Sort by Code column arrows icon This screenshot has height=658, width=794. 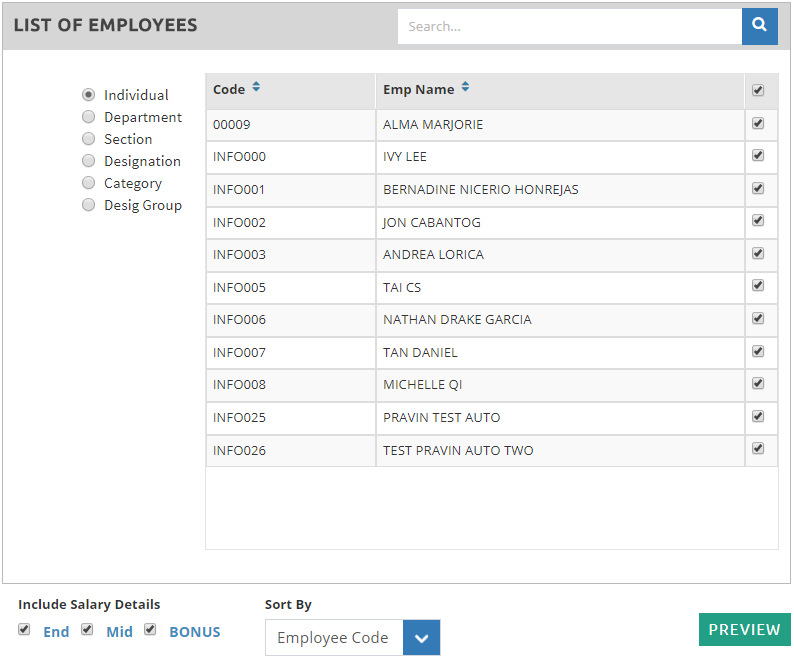(256, 88)
